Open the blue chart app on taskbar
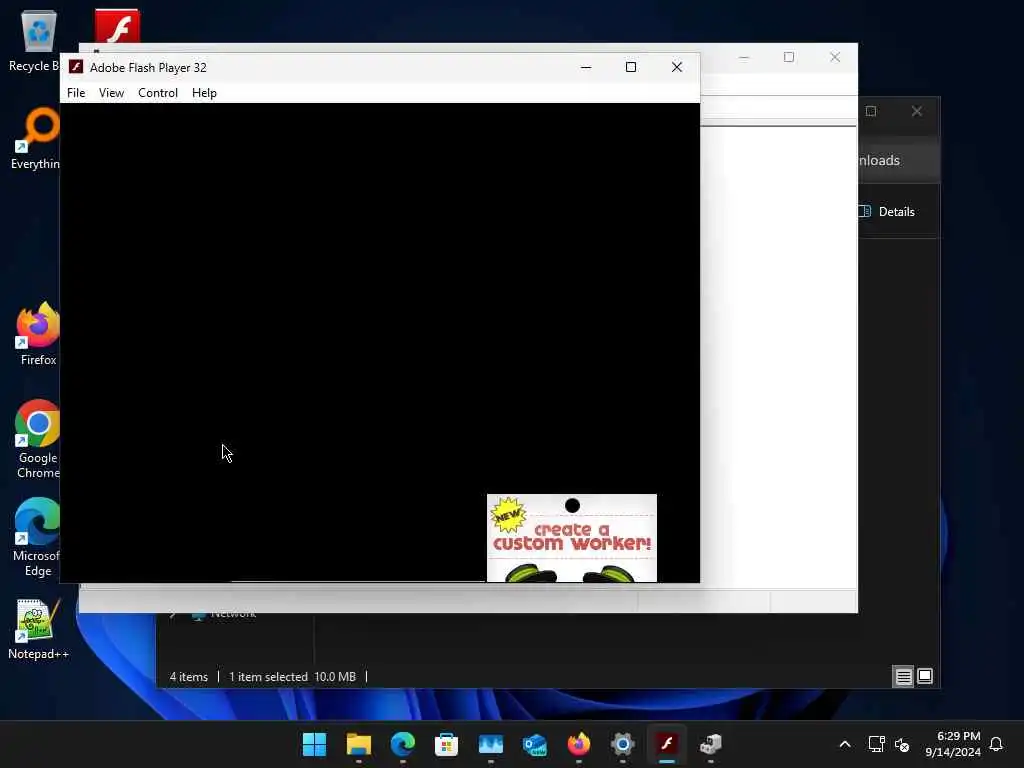1024x768 pixels. [490, 744]
